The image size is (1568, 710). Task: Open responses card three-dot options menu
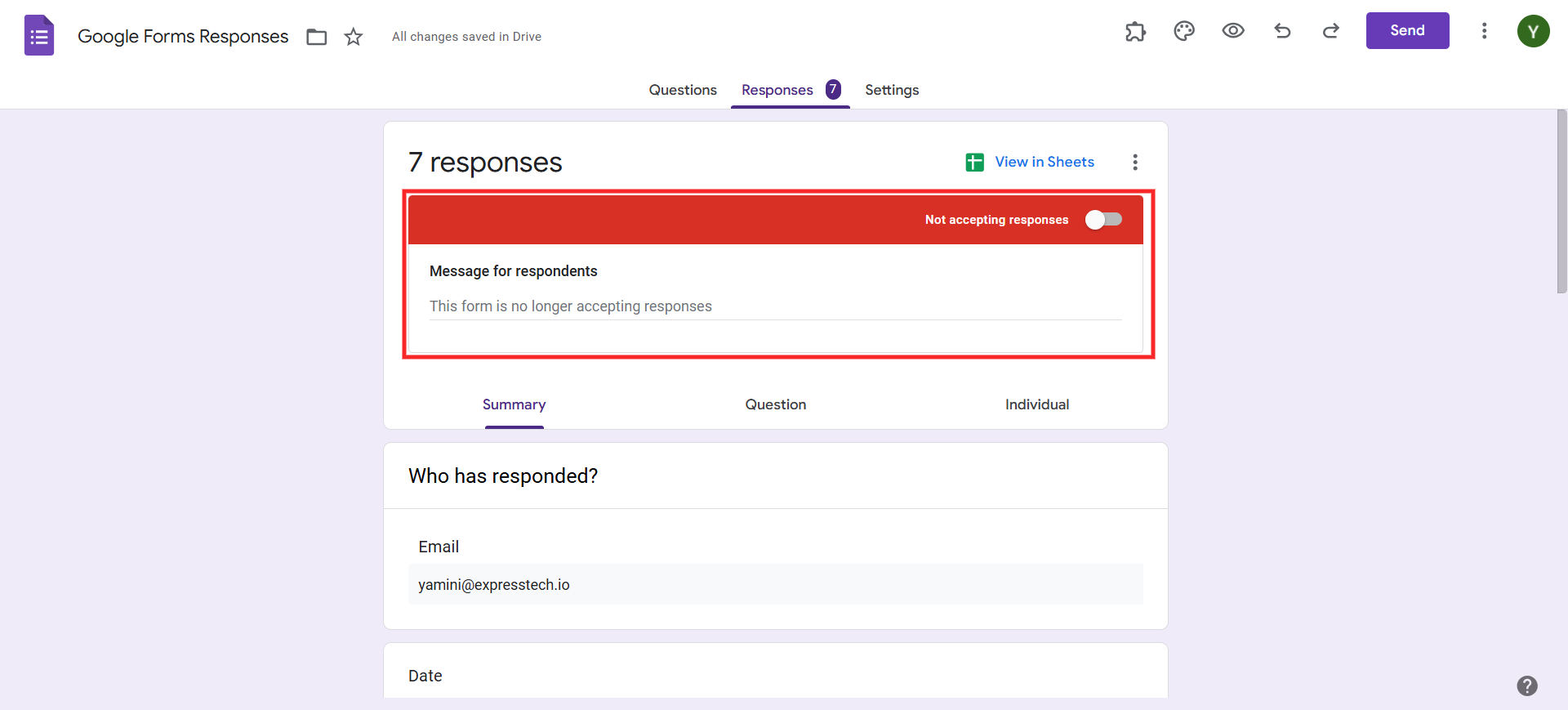coord(1134,162)
